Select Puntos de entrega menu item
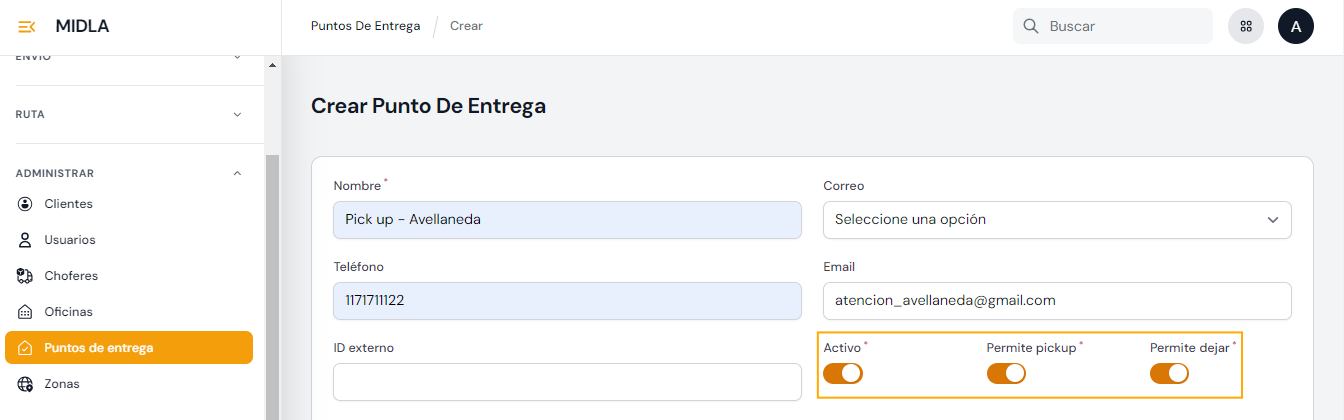The width and height of the screenshot is (1344, 420). (x=129, y=348)
